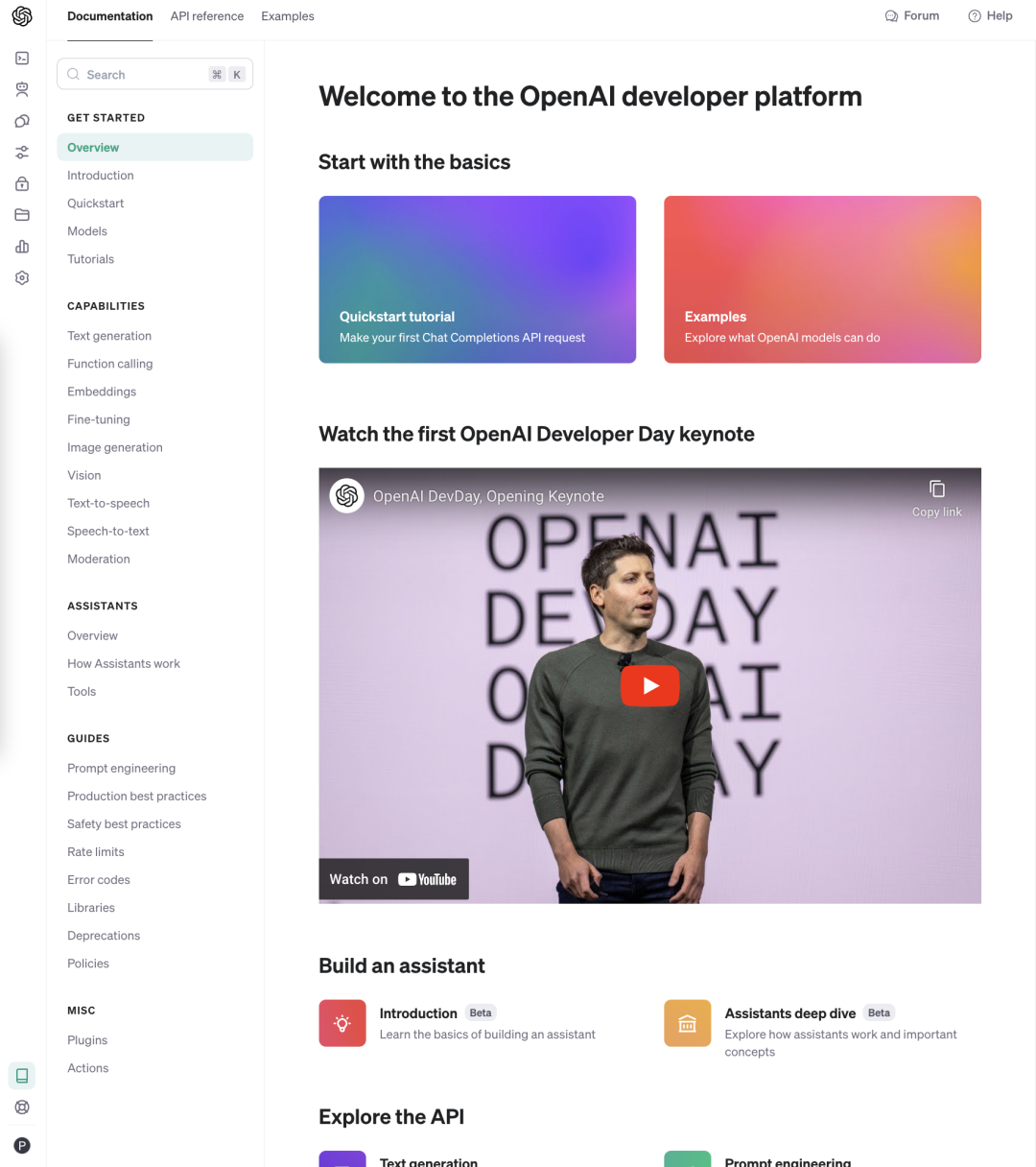Click the Introduction heading under Build an assistant

point(418,1013)
